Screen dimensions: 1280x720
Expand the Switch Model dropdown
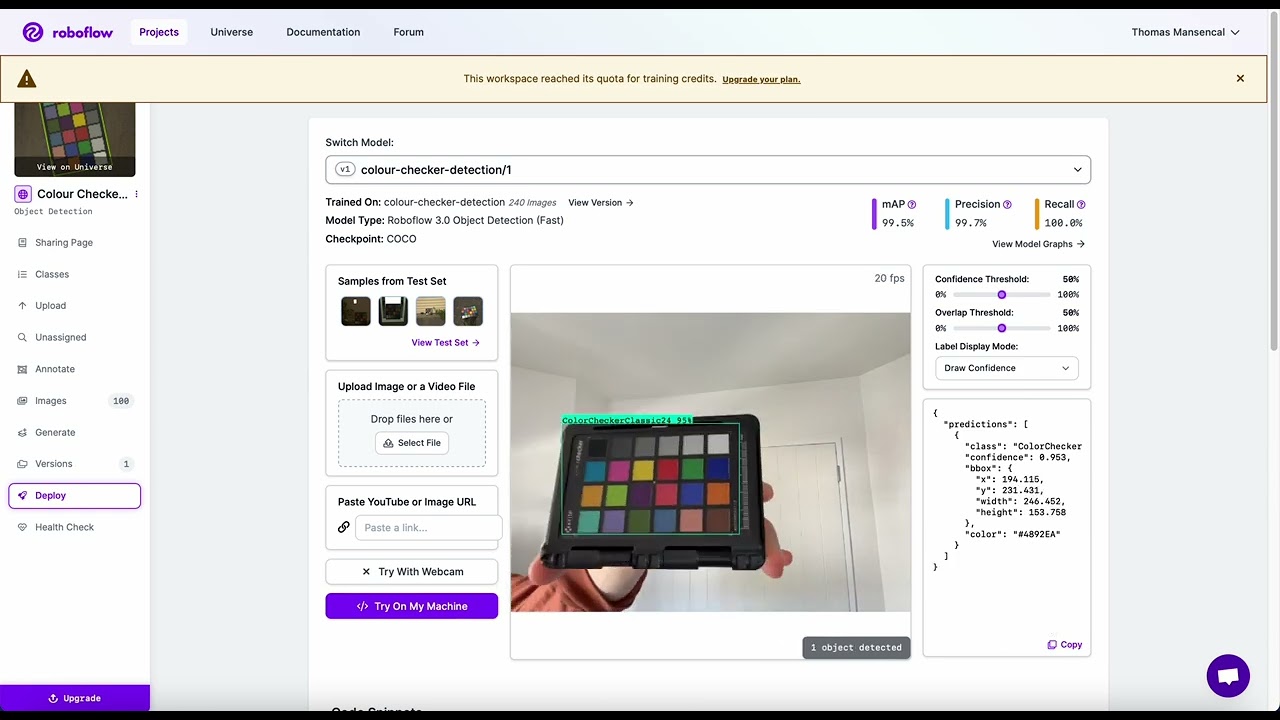tap(708, 169)
